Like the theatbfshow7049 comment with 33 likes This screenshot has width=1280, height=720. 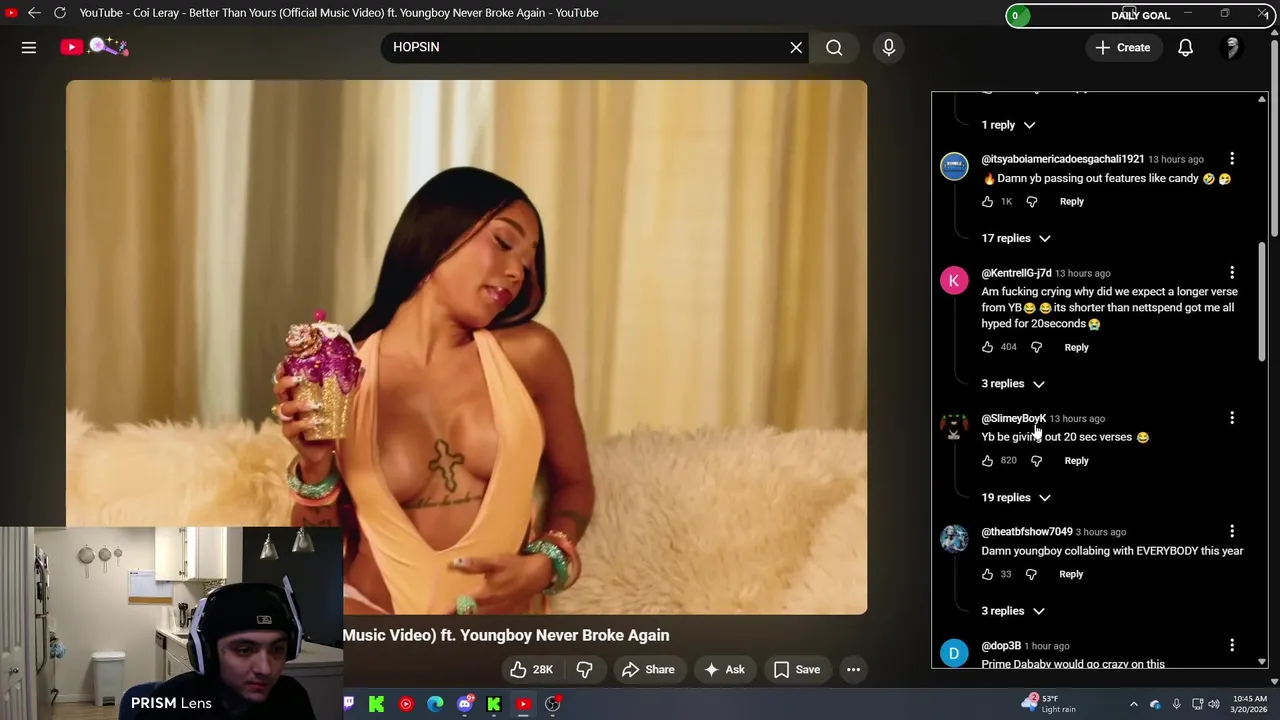click(x=987, y=575)
